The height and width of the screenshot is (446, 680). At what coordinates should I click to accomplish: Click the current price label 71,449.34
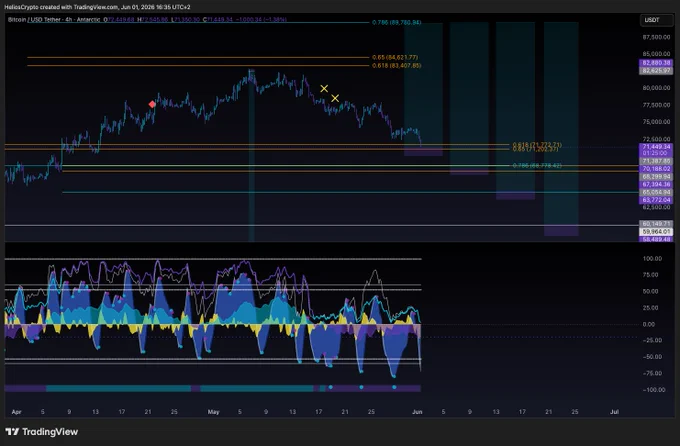(x=656, y=147)
